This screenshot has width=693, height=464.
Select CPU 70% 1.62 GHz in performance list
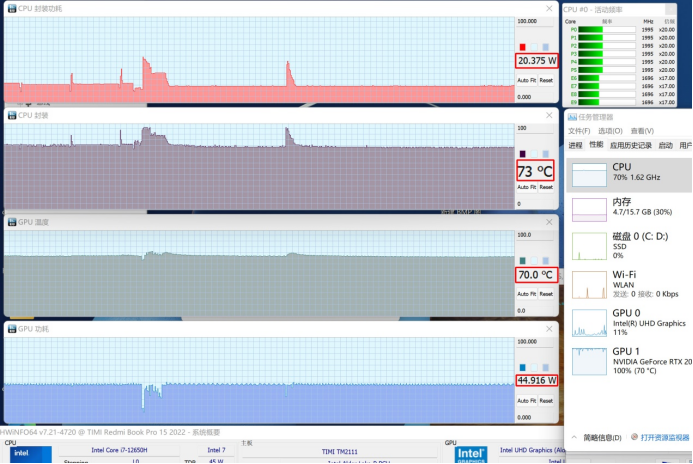coord(629,175)
